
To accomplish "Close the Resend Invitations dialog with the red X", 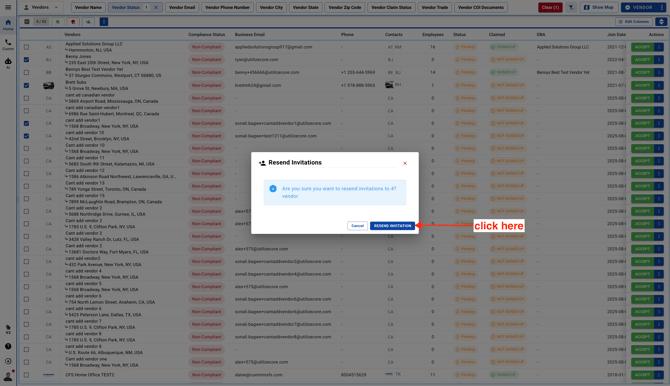I will click(405, 163).
